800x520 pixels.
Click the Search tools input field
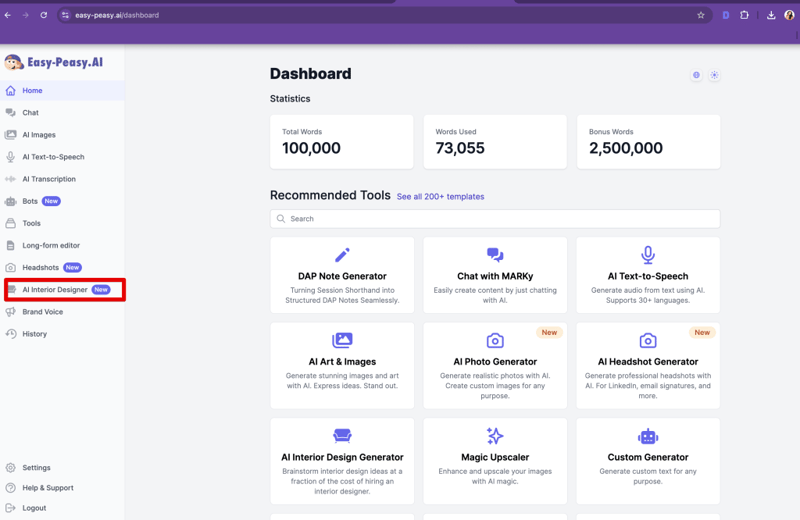(x=495, y=218)
